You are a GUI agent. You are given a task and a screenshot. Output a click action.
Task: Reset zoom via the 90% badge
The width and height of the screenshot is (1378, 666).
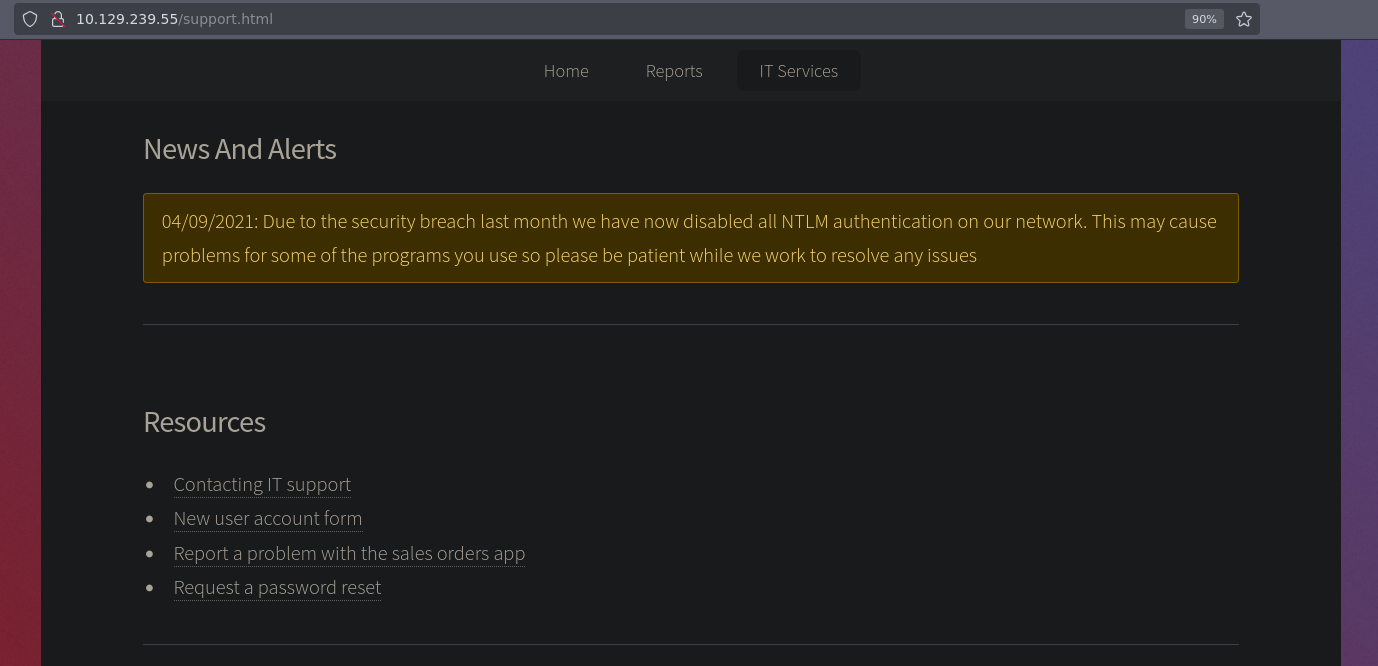[1204, 19]
